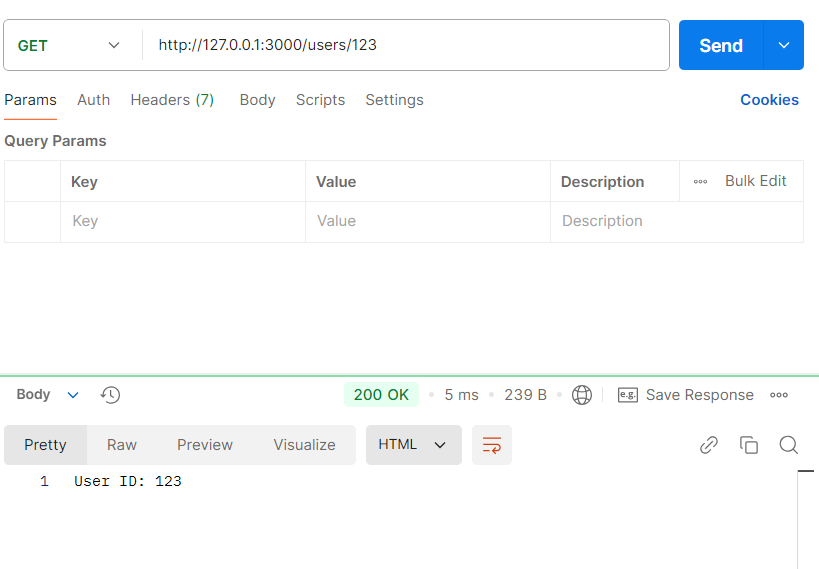Toggle word wrap icon in response
Image resolution: width=819 pixels, height=569 pixels.
[x=492, y=445]
